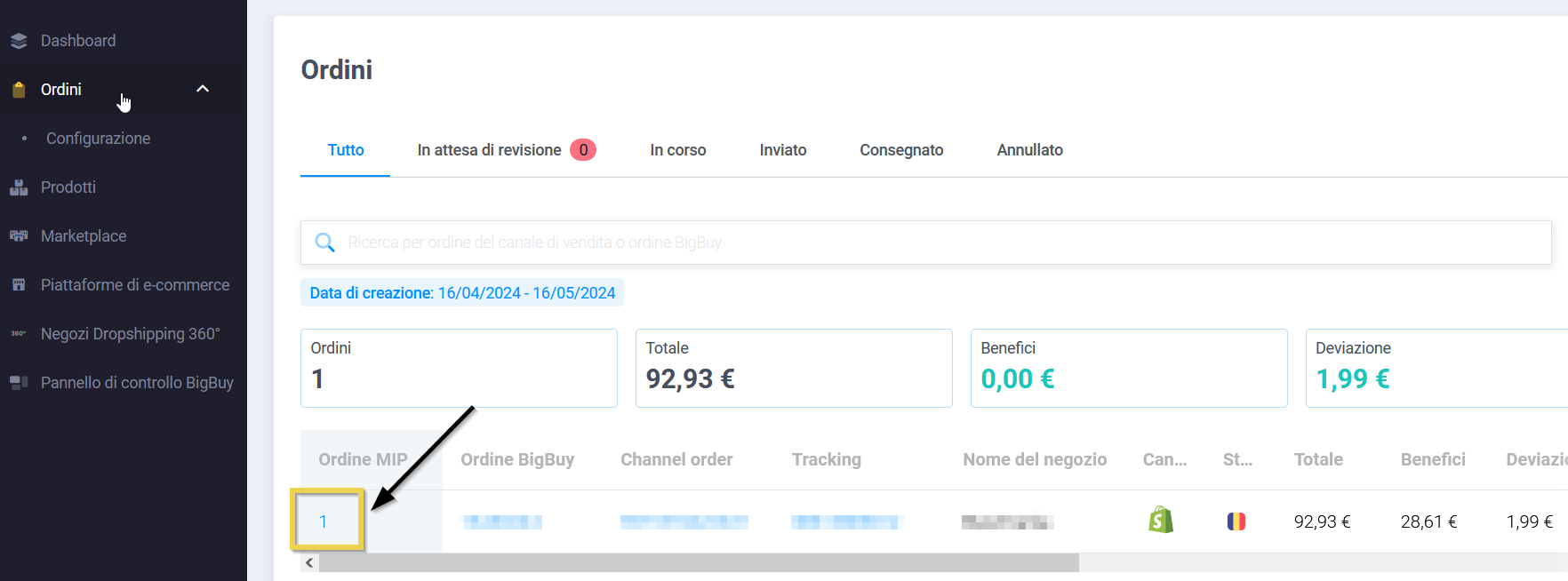This screenshot has width=1568, height=581.
Task: Click the Pannello di controllo BigBuy icon
Action: tap(19, 383)
